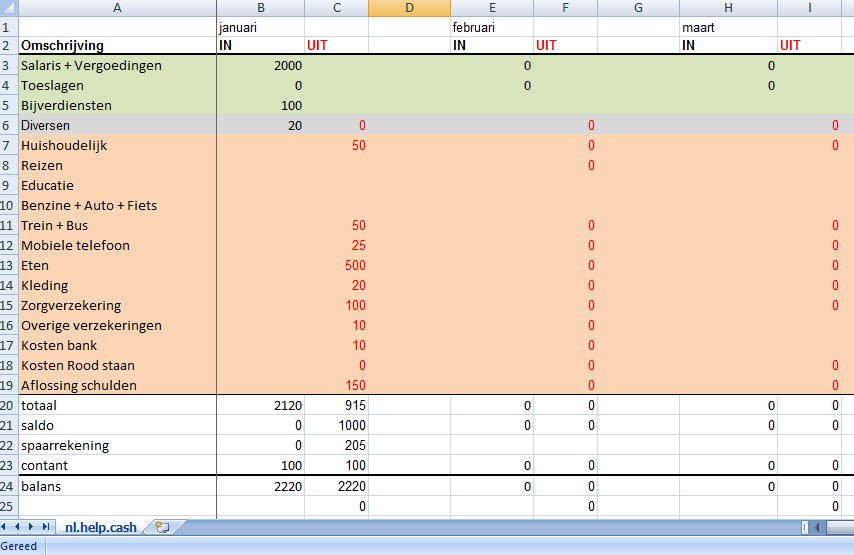This screenshot has height=555, width=854.
Task: Select row 20 header
Action: [x=9, y=405]
